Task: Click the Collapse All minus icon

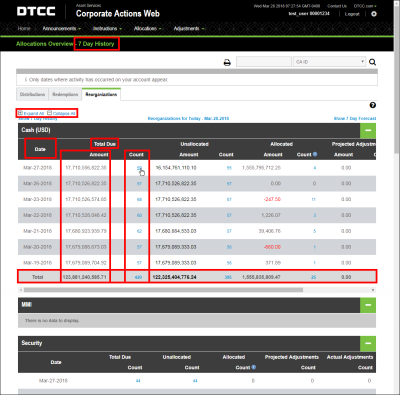Action: click(49, 113)
